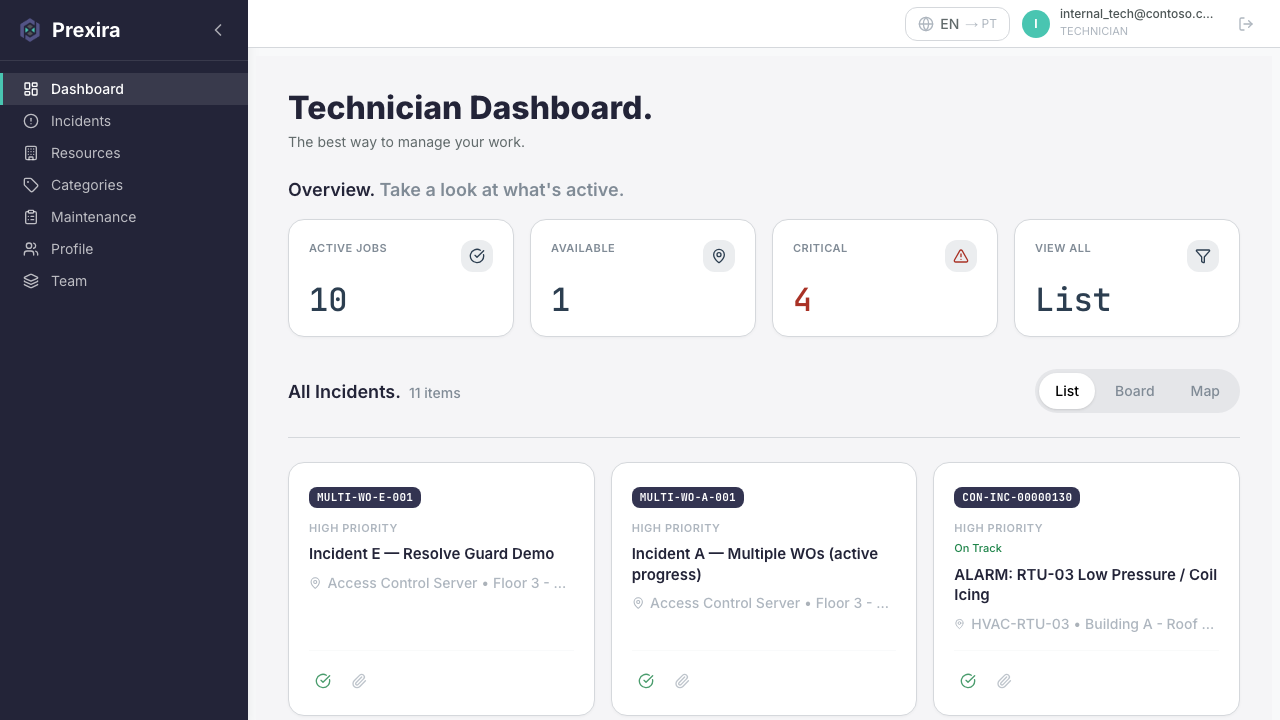Click the Maintenance clipboard icon
Image resolution: width=1280 pixels, height=720 pixels.
click(x=31, y=217)
